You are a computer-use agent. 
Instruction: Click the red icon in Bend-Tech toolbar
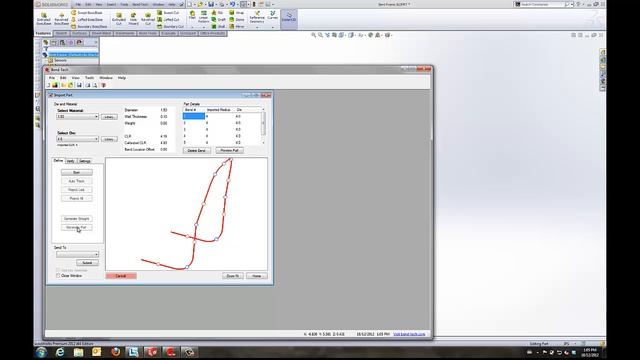pyautogui.click(x=103, y=85)
